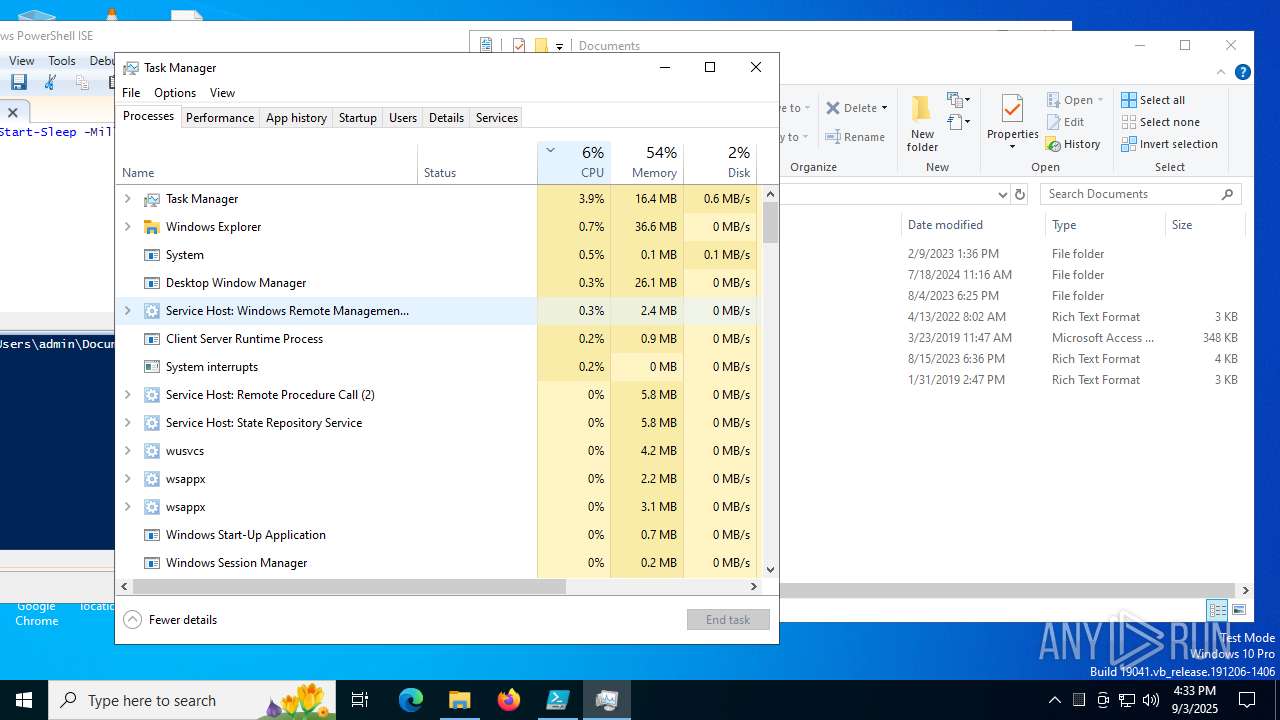Switch to the Performance tab

pos(220,118)
